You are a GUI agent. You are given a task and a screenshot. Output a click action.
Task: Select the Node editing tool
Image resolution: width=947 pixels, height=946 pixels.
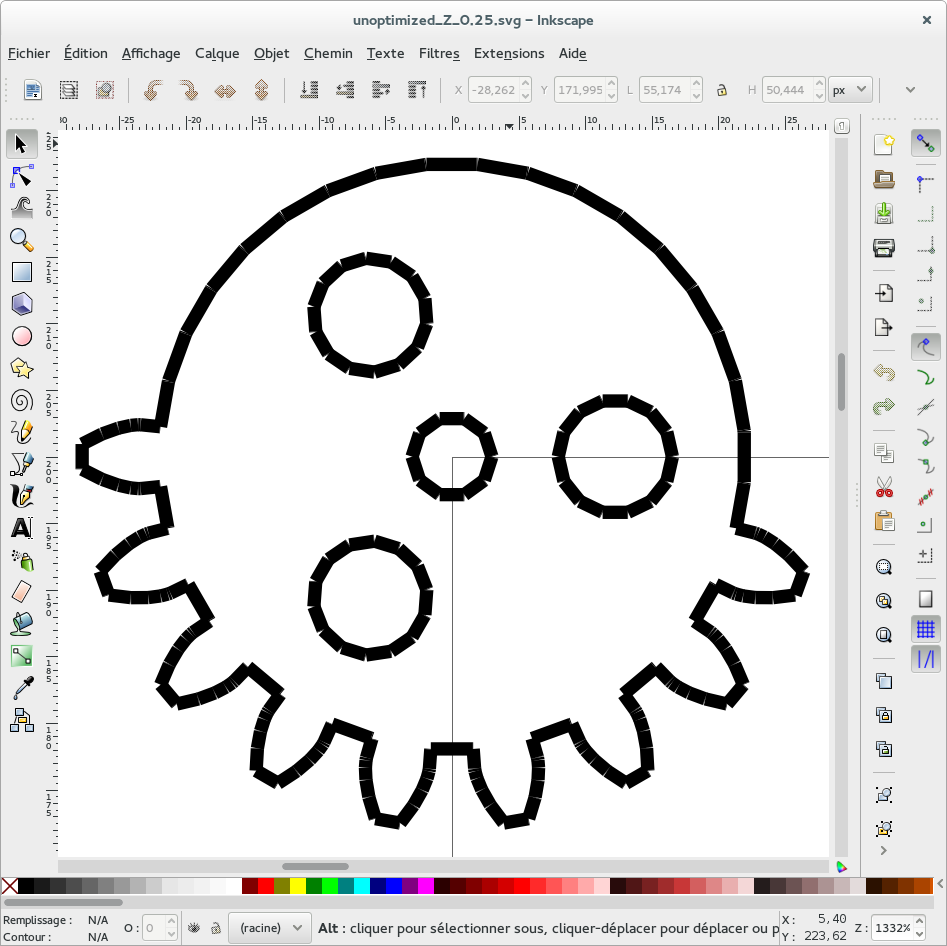21,176
